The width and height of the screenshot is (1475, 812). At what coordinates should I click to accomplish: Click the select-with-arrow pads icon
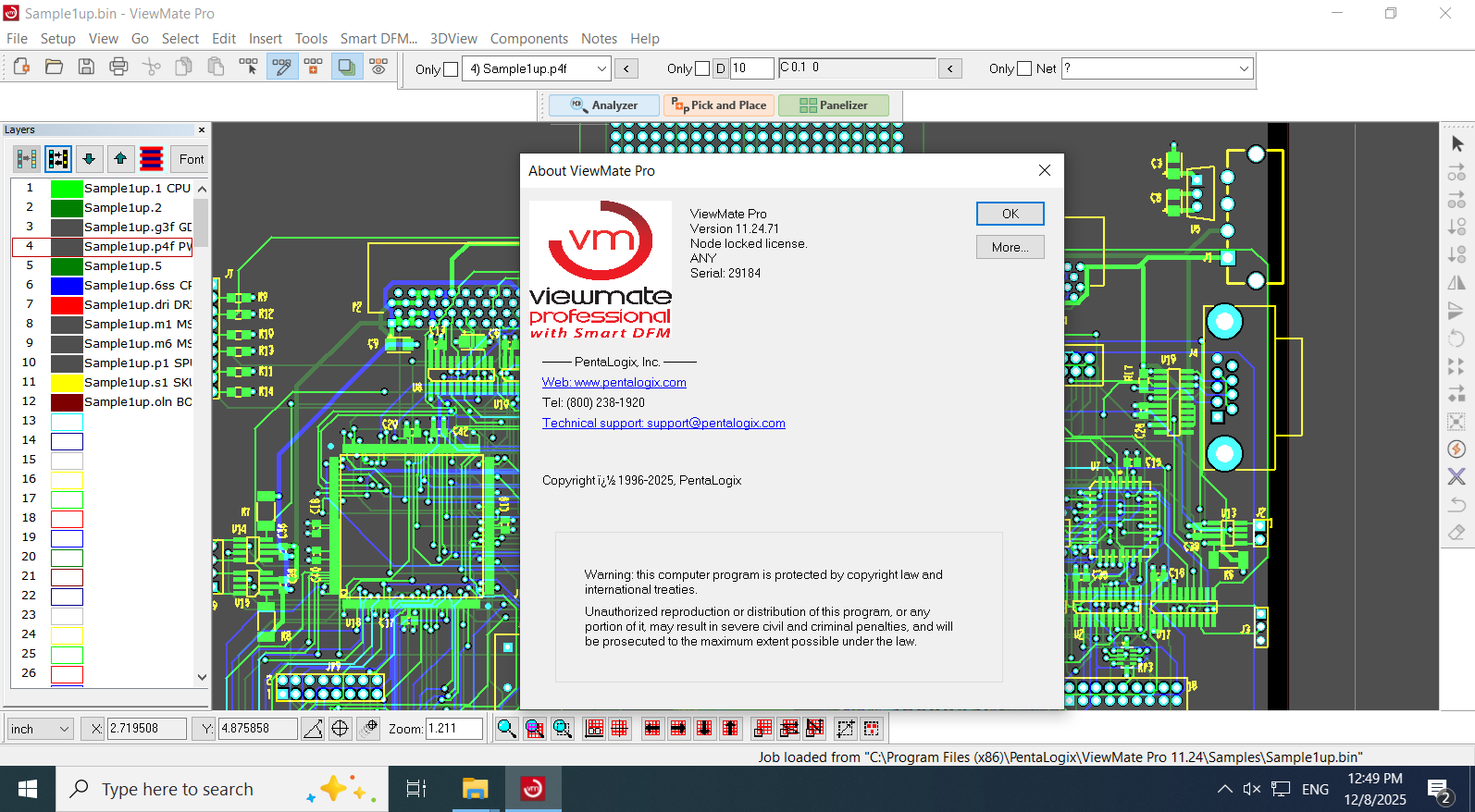click(249, 67)
